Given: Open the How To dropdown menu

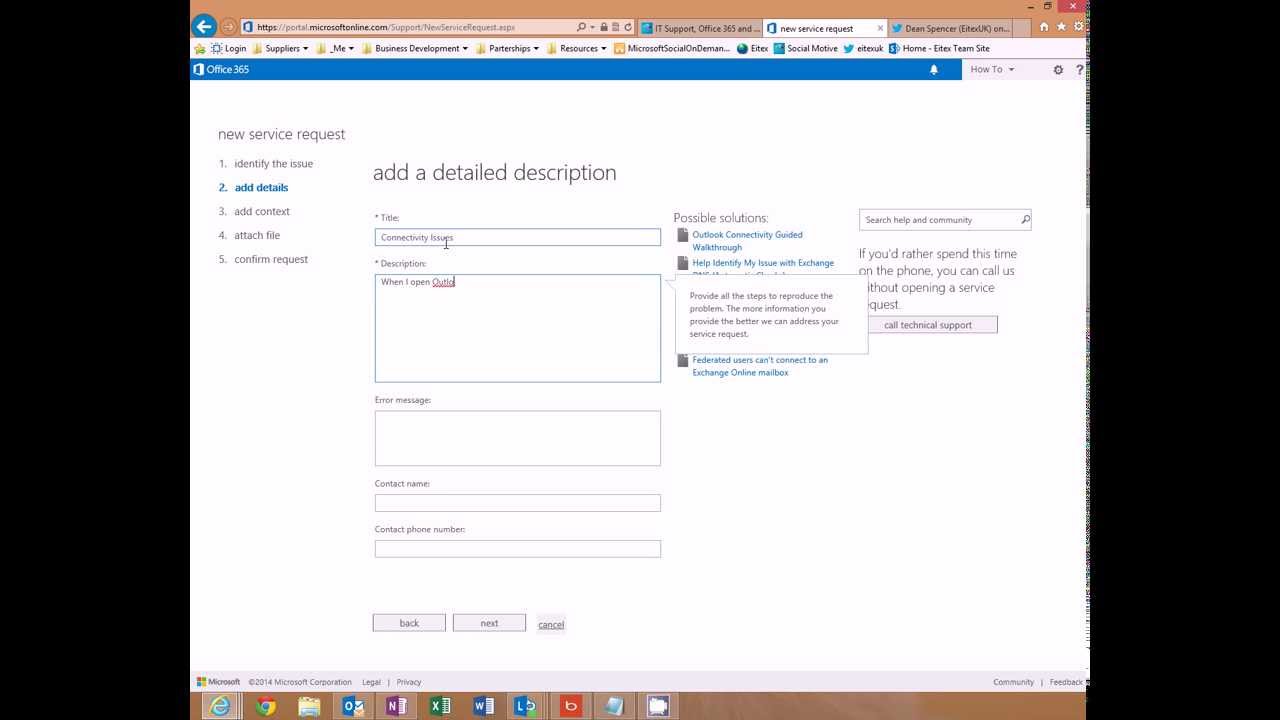Looking at the screenshot, I should 992,69.
